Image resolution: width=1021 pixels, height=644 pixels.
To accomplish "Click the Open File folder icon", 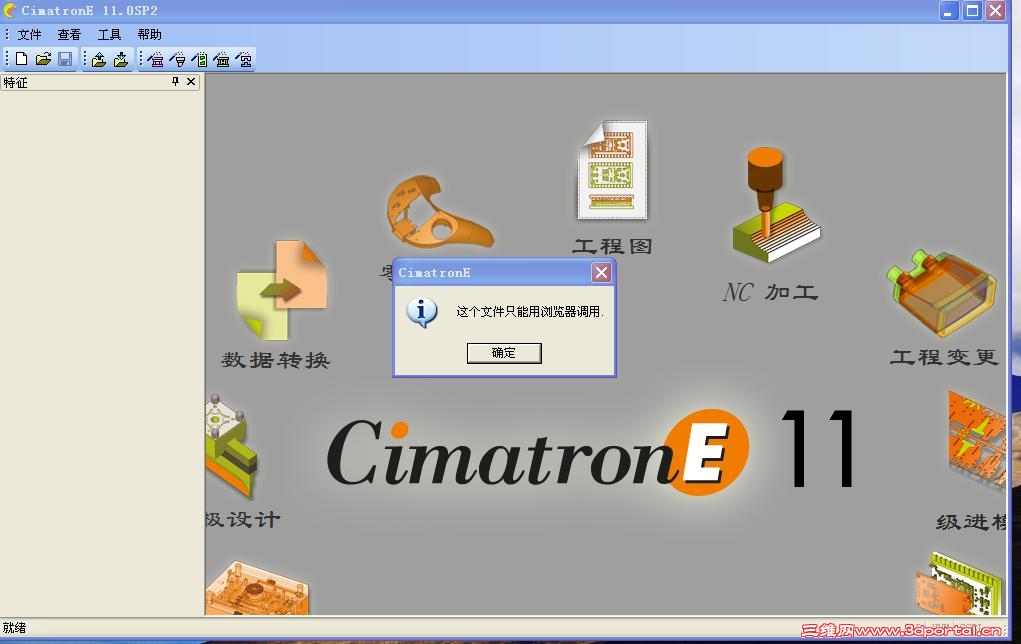I will point(44,59).
